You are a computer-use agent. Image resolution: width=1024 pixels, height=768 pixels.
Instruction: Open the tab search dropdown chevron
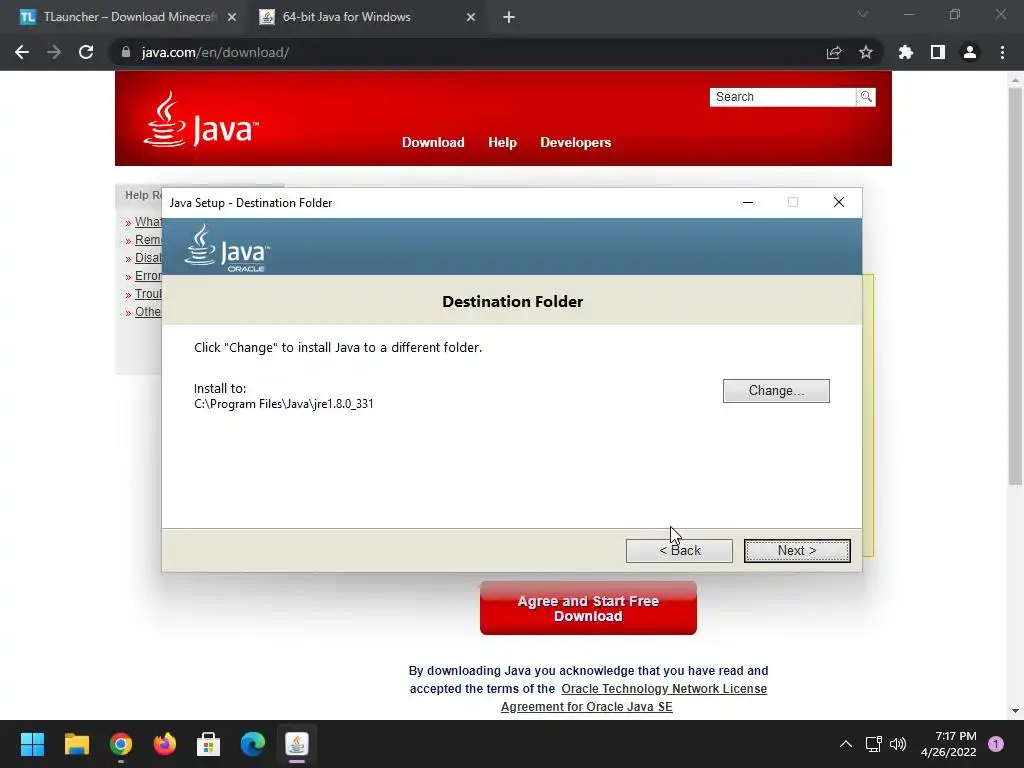coord(863,14)
